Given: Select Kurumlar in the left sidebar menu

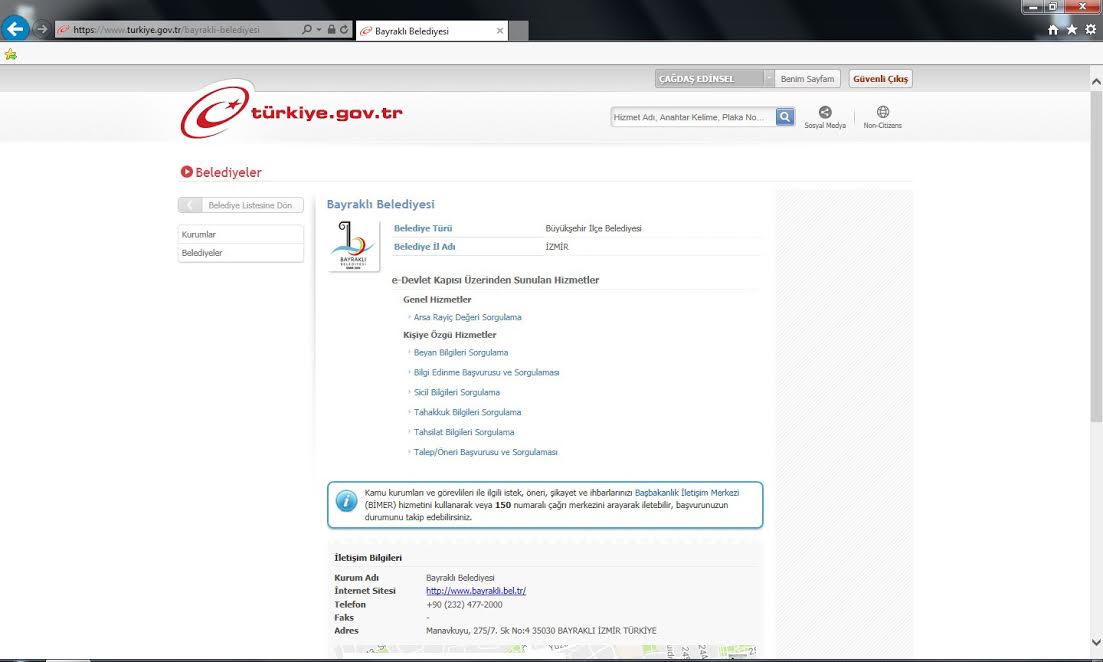Looking at the screenshot, I should pyautogui.click(x=240, y=234).
